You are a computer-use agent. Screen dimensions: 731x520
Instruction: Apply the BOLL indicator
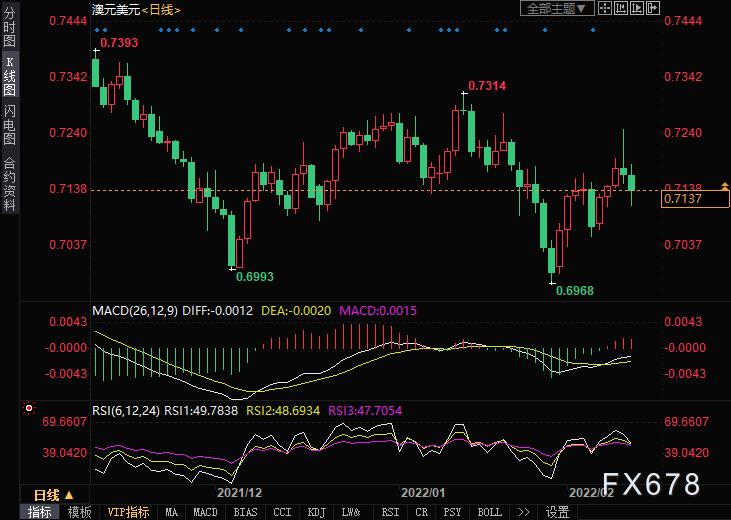tap(490, 512)
